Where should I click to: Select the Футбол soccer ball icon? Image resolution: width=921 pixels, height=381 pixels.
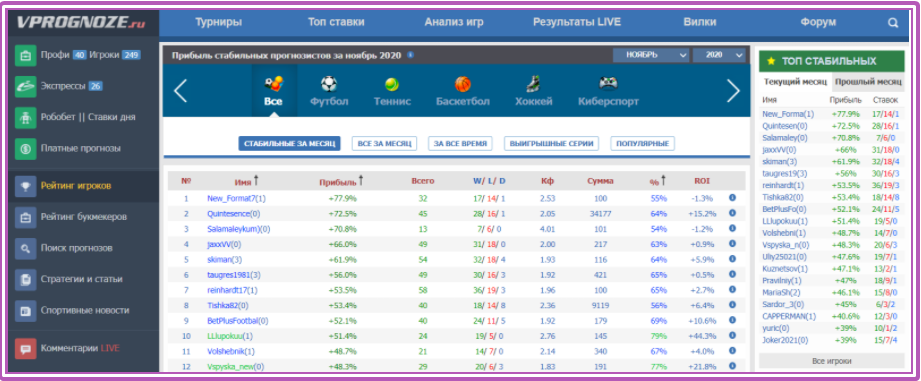329,84
